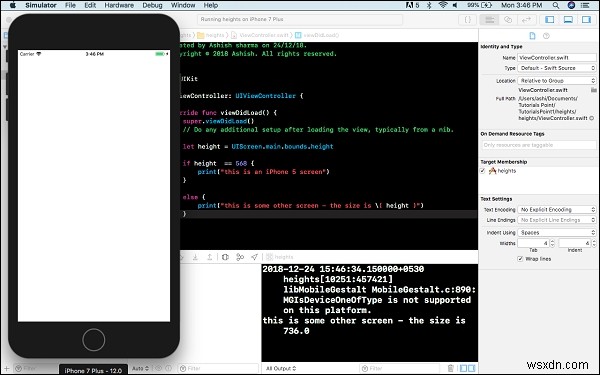This screenshot has width=600, height=375.
Task: Toggle the Inspectors panel
Action: [x=586, y=20]
